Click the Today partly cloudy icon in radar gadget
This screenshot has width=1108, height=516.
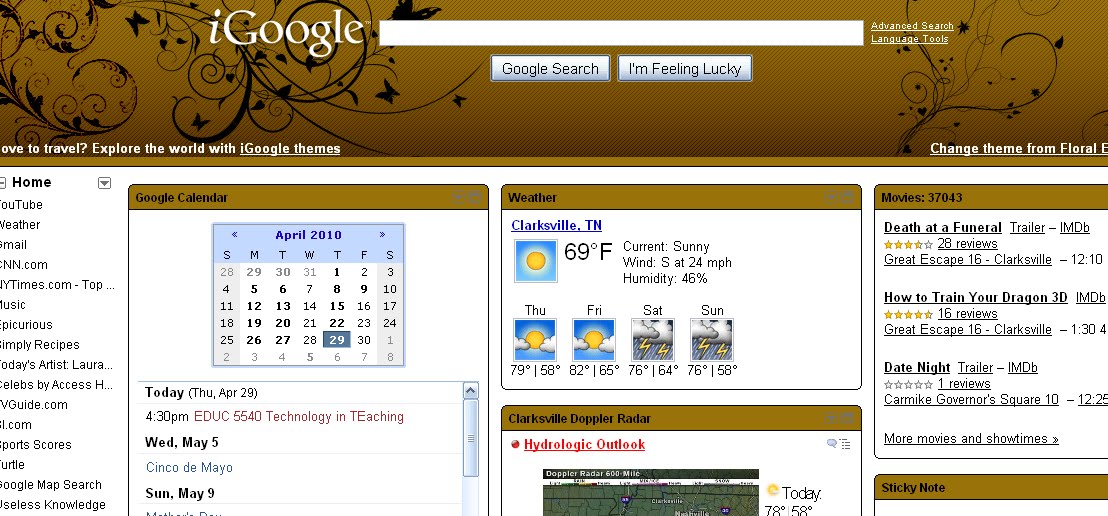coord(773,490)
